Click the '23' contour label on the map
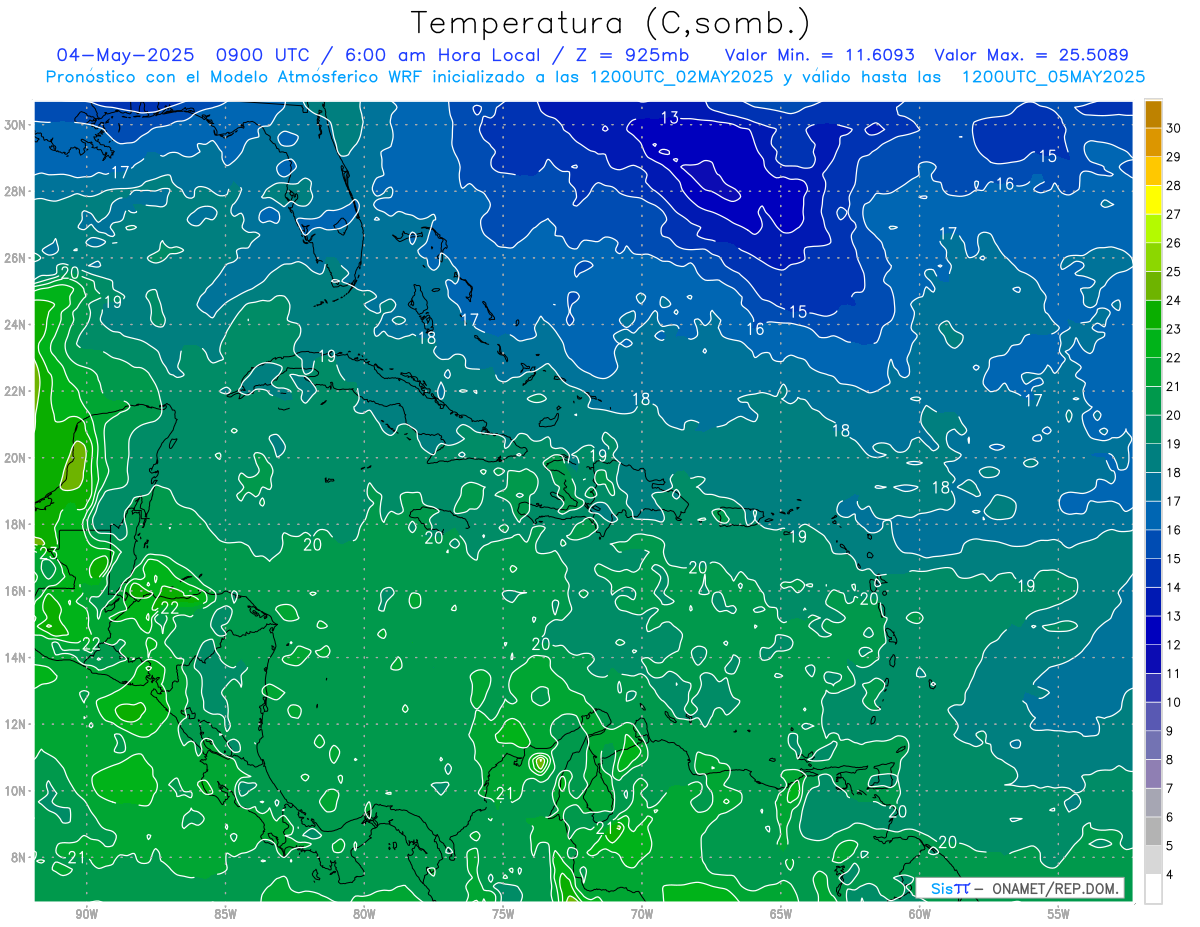1200x927 pixels. [47, 553]
